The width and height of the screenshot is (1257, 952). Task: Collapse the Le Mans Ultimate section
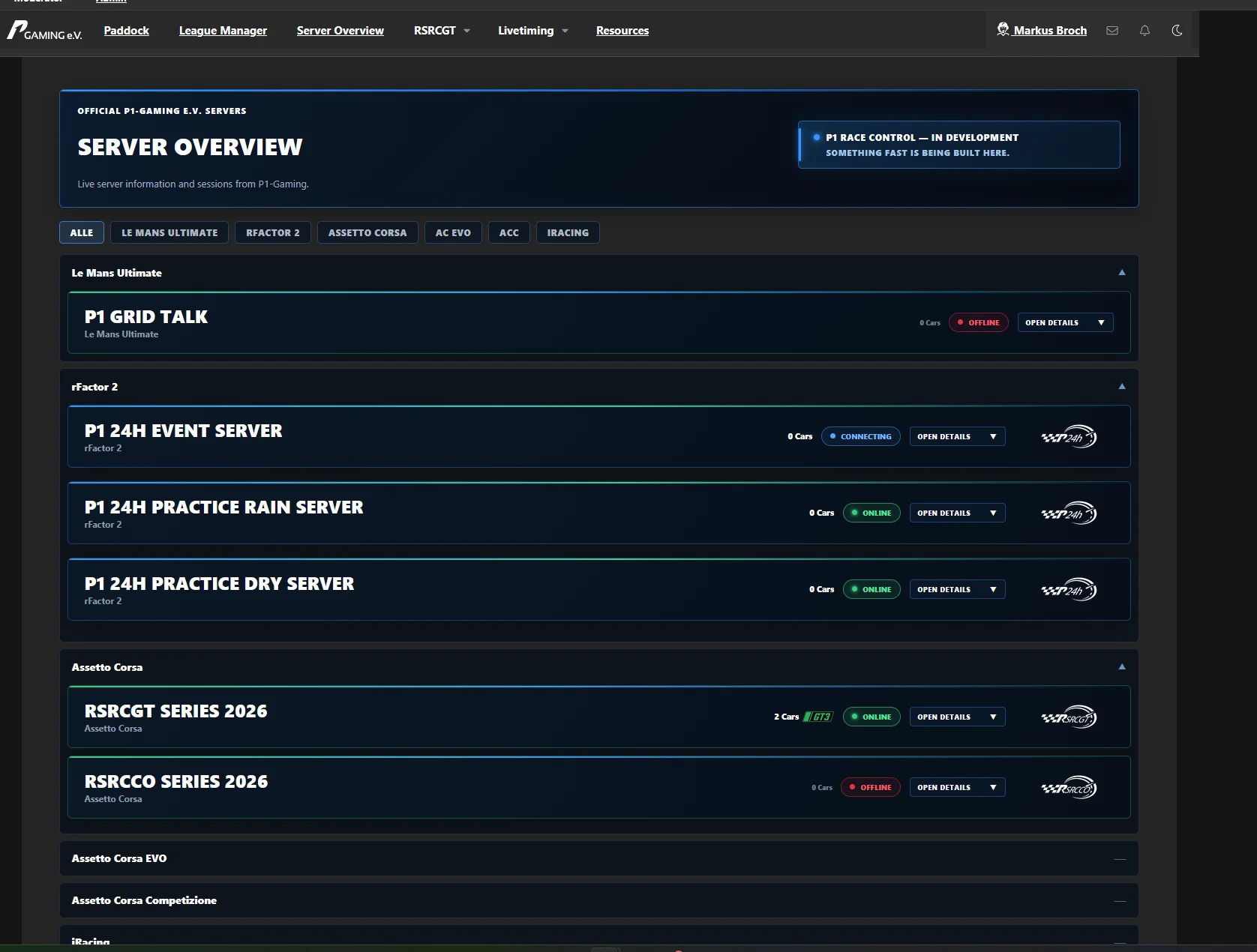click(x=1122, y=273)
